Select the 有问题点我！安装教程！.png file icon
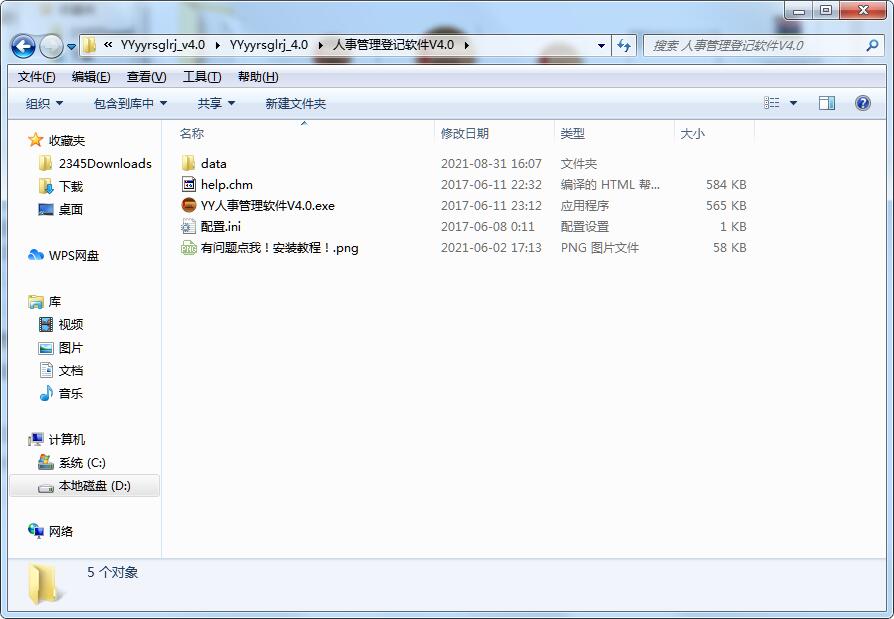 pos(189,247)
